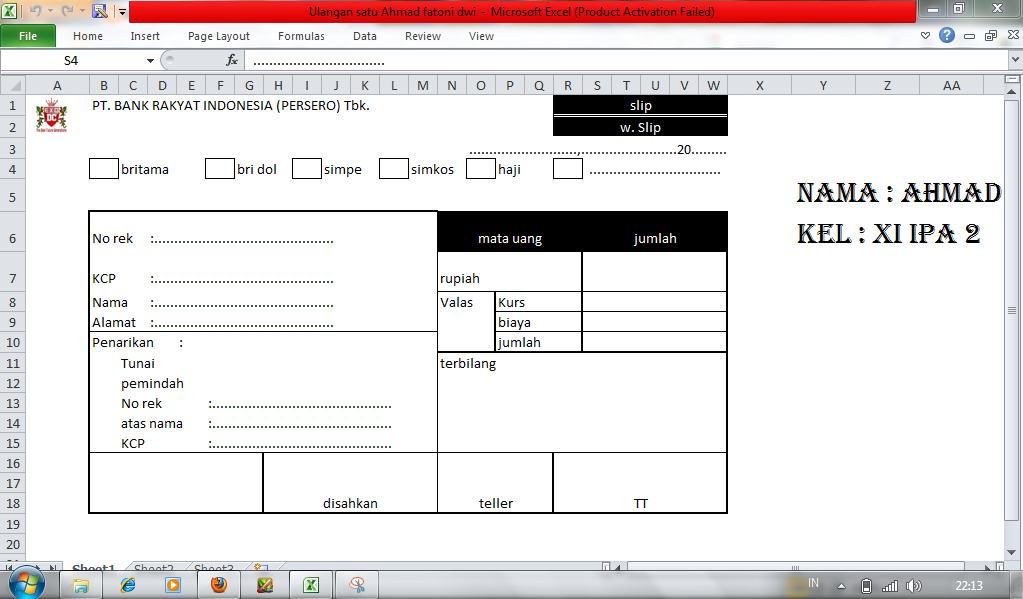The width and height of the screenshot is (1023, 599).
Task: Expand the ribbon with the caret icon
Action: (x=925, y=36)
